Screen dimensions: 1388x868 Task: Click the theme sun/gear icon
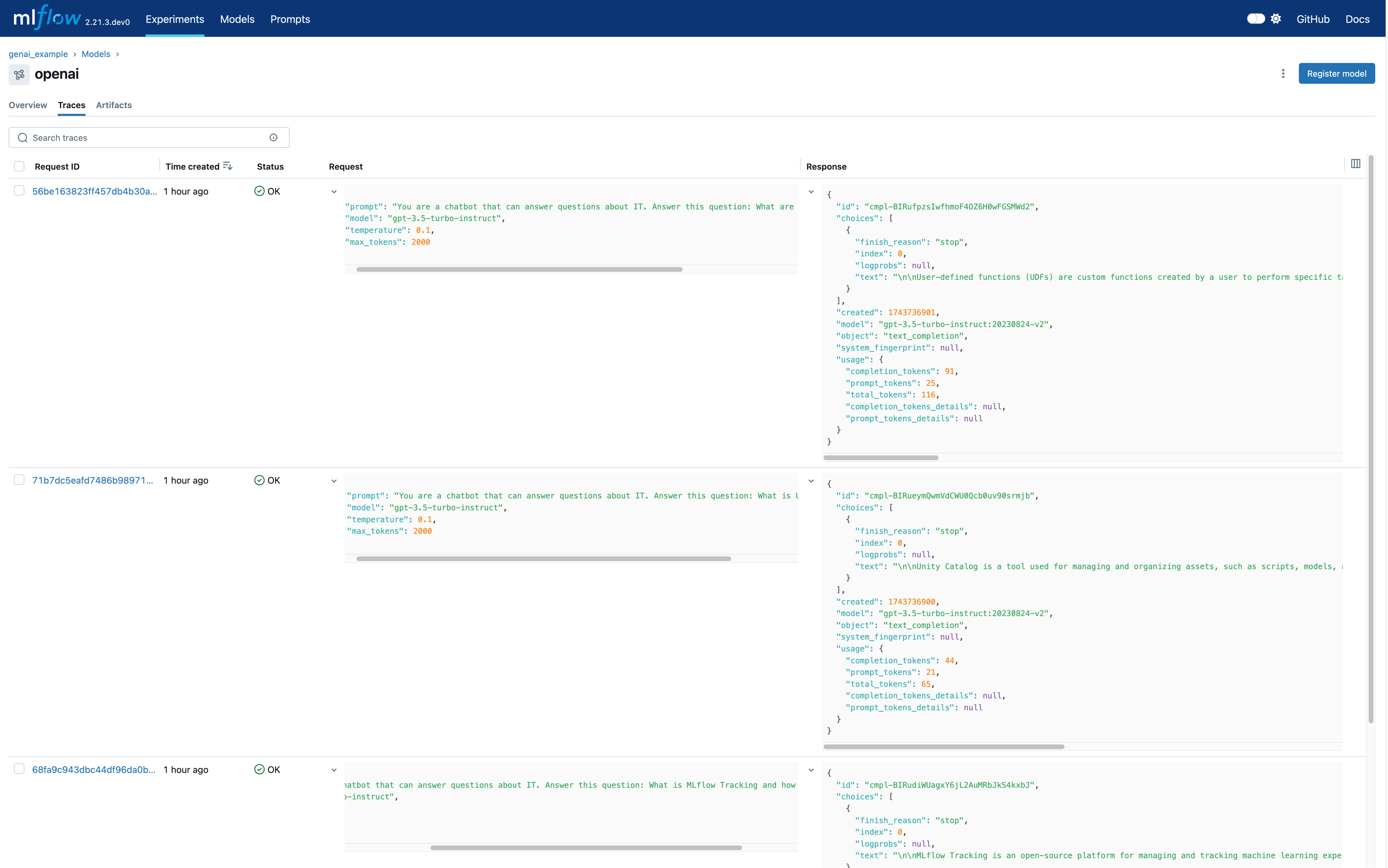[x=1275, y=19]
